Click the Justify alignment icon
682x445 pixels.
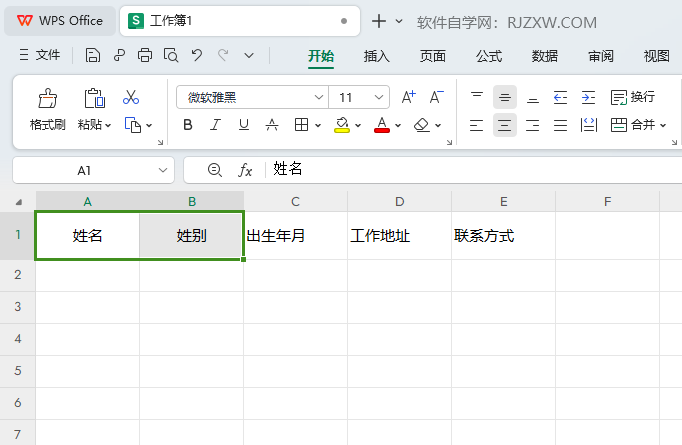560,125
